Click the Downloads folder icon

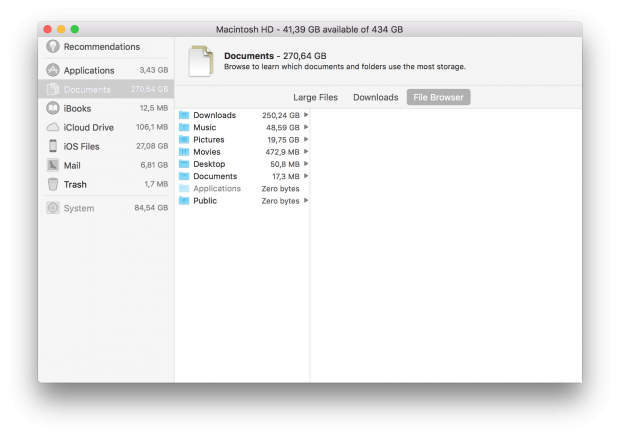[x=184, y=115]
